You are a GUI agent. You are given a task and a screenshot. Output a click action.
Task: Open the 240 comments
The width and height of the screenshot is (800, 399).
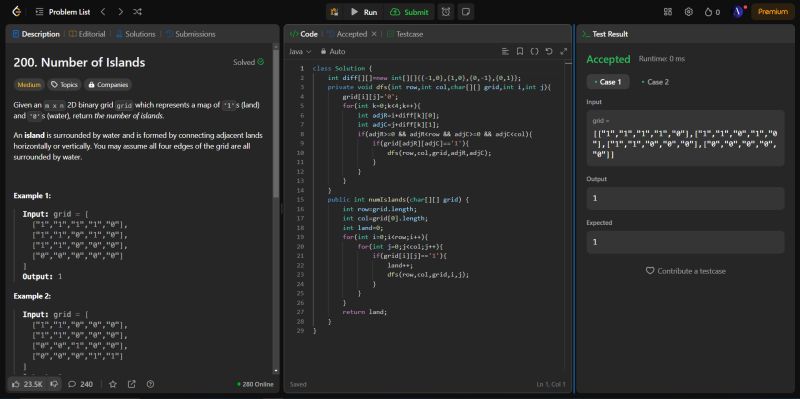81,384
